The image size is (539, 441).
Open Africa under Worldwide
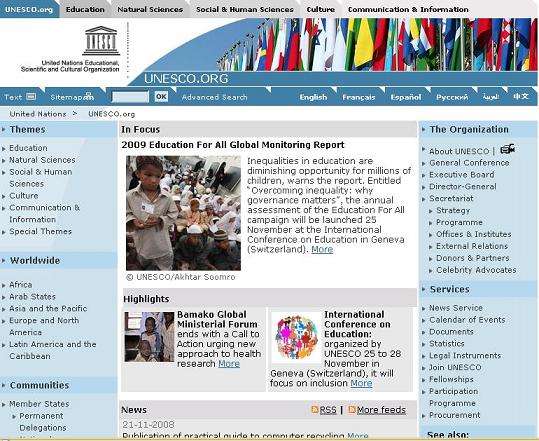point(20,285)
